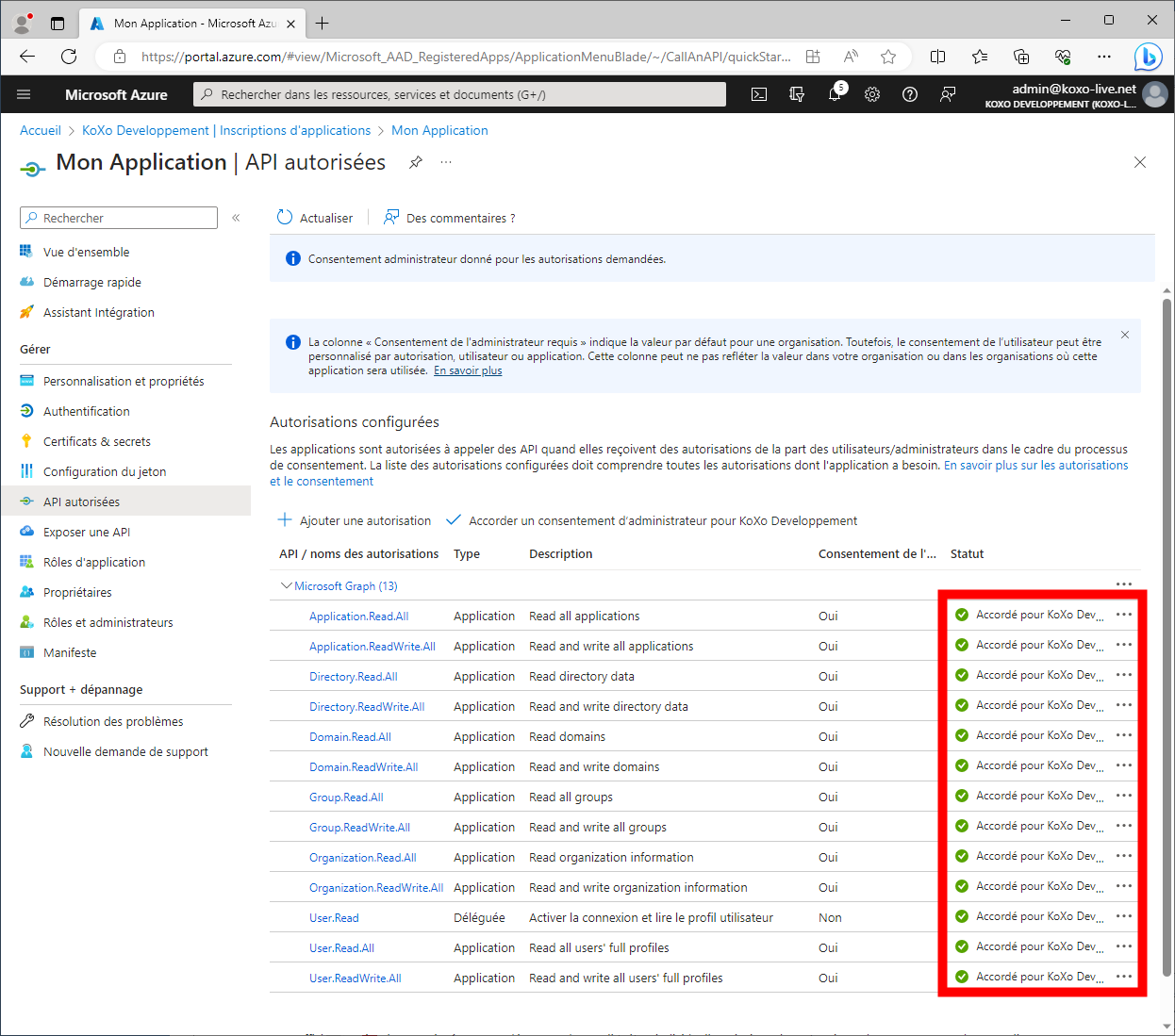Open the Organization.ReadWrite.All permission link

(376, 888)
